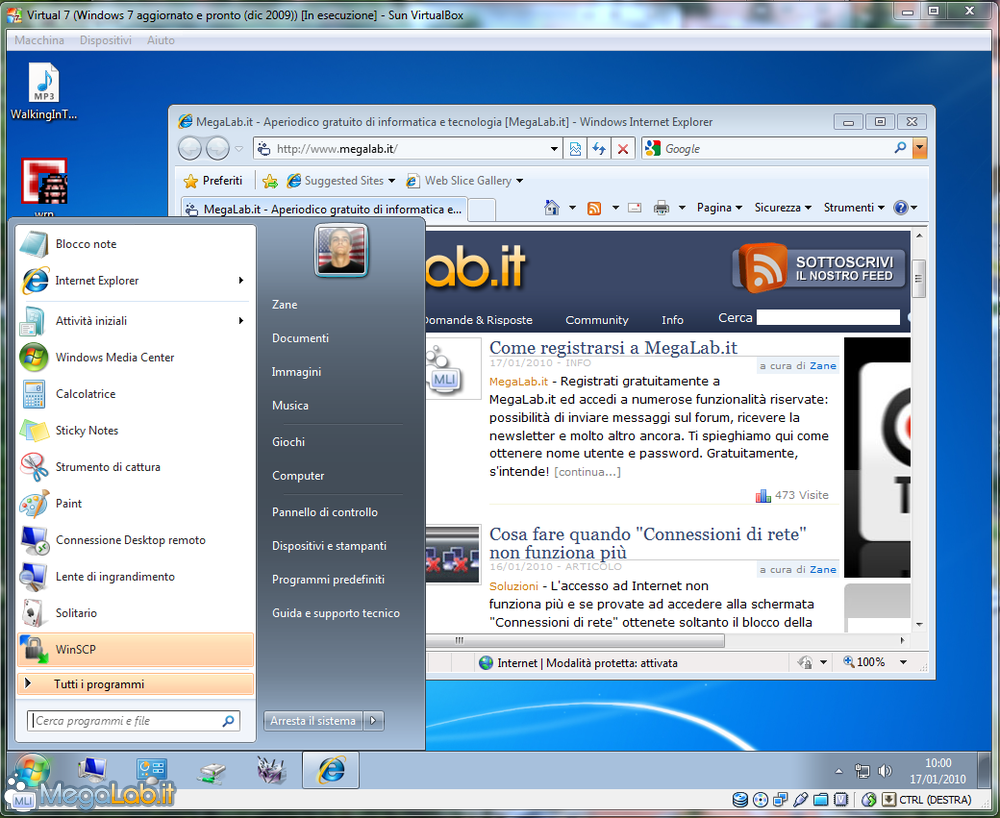Toggle IE compatibility view icon
This screenshot has width=1000, height=818.
(575, 149)
